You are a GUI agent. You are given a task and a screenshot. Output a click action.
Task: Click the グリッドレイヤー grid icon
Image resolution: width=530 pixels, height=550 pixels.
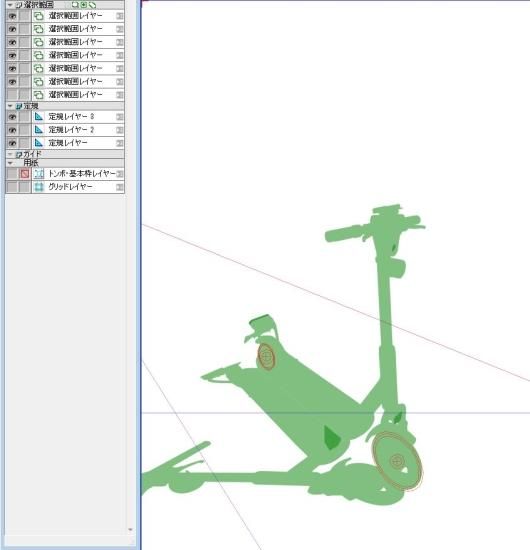[x=39, y=187]
